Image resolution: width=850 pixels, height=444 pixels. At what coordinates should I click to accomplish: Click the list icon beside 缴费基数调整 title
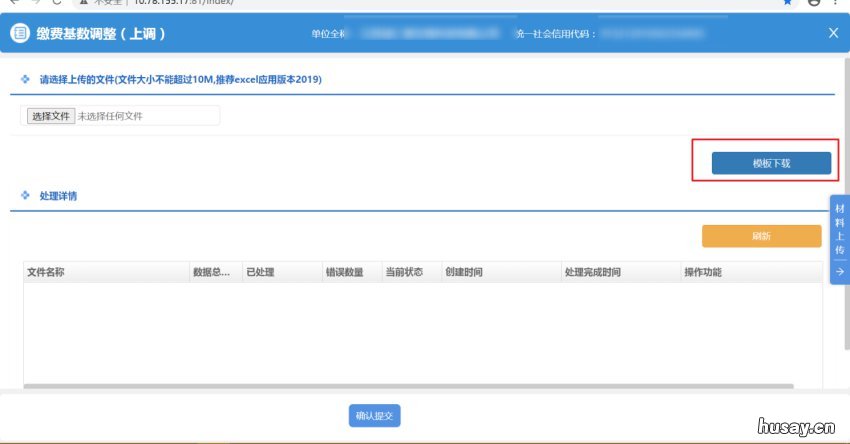(20, 33)
